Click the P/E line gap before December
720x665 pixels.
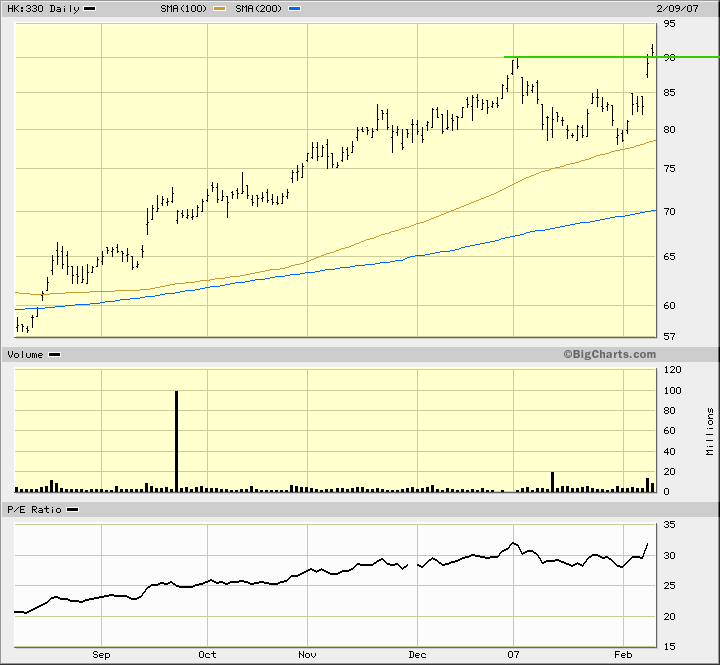[413, 565]
